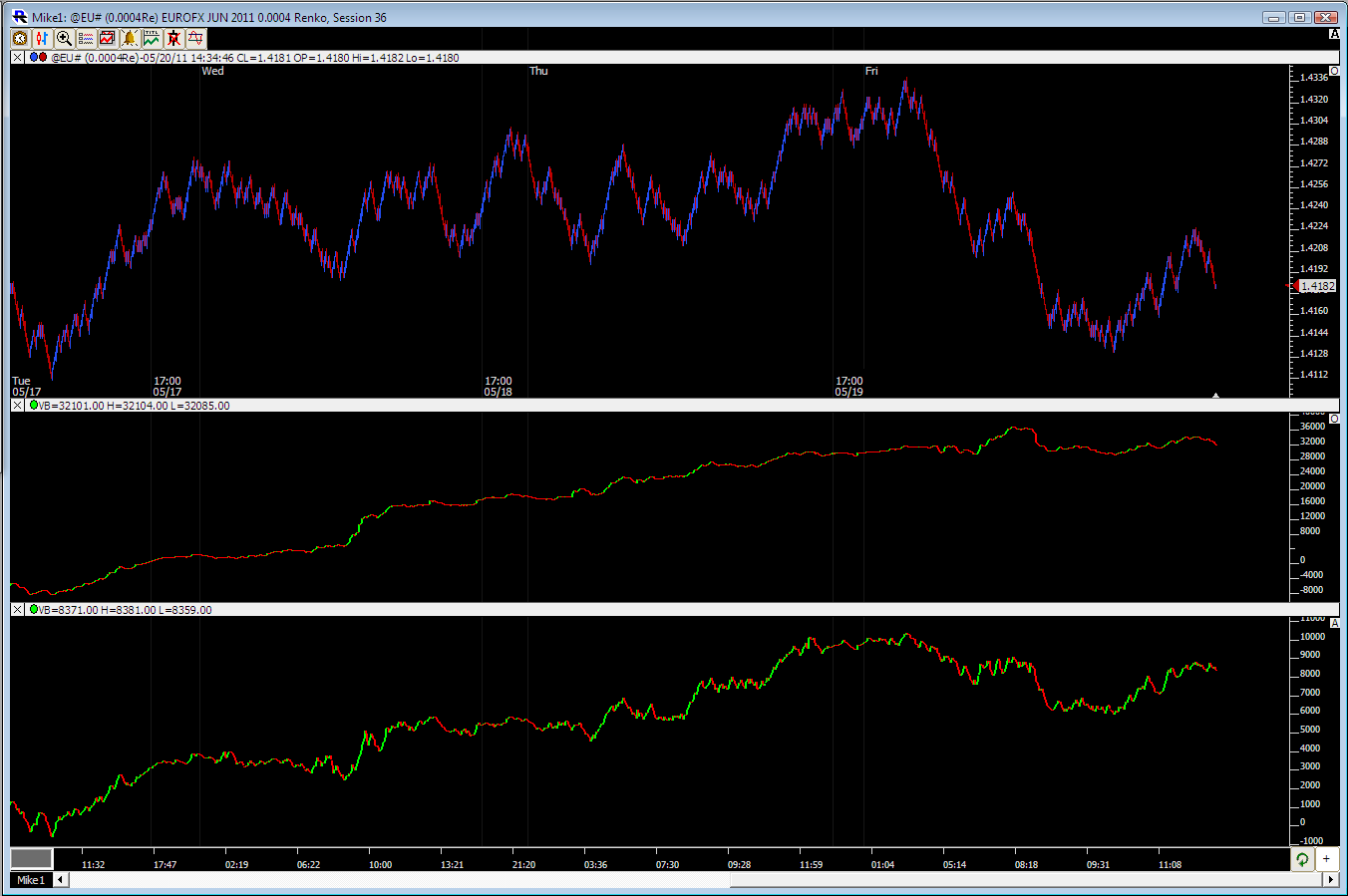Select the Mike1 tab

click(x=30, y=880)
